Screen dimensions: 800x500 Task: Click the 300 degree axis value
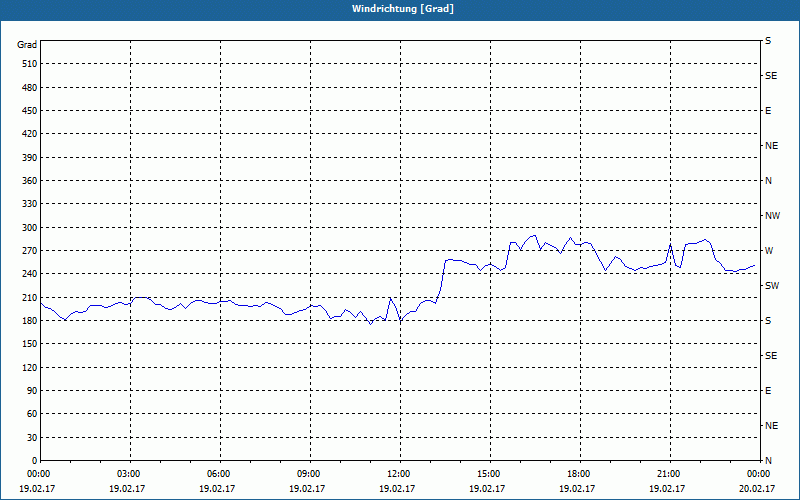[30, 228]
